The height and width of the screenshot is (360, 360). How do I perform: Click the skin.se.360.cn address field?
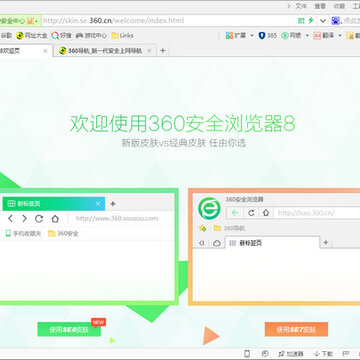pos(113,21)
